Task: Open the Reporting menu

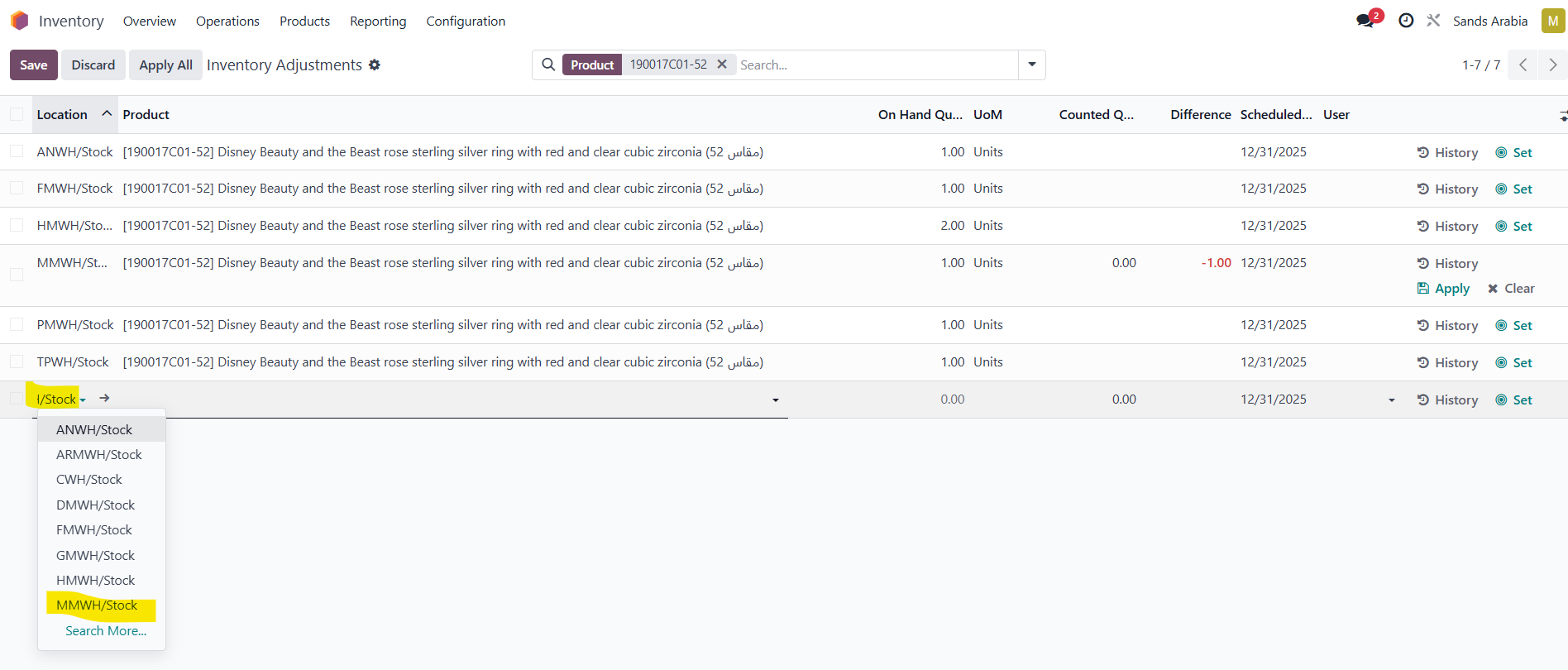Action: click(378, 21)
